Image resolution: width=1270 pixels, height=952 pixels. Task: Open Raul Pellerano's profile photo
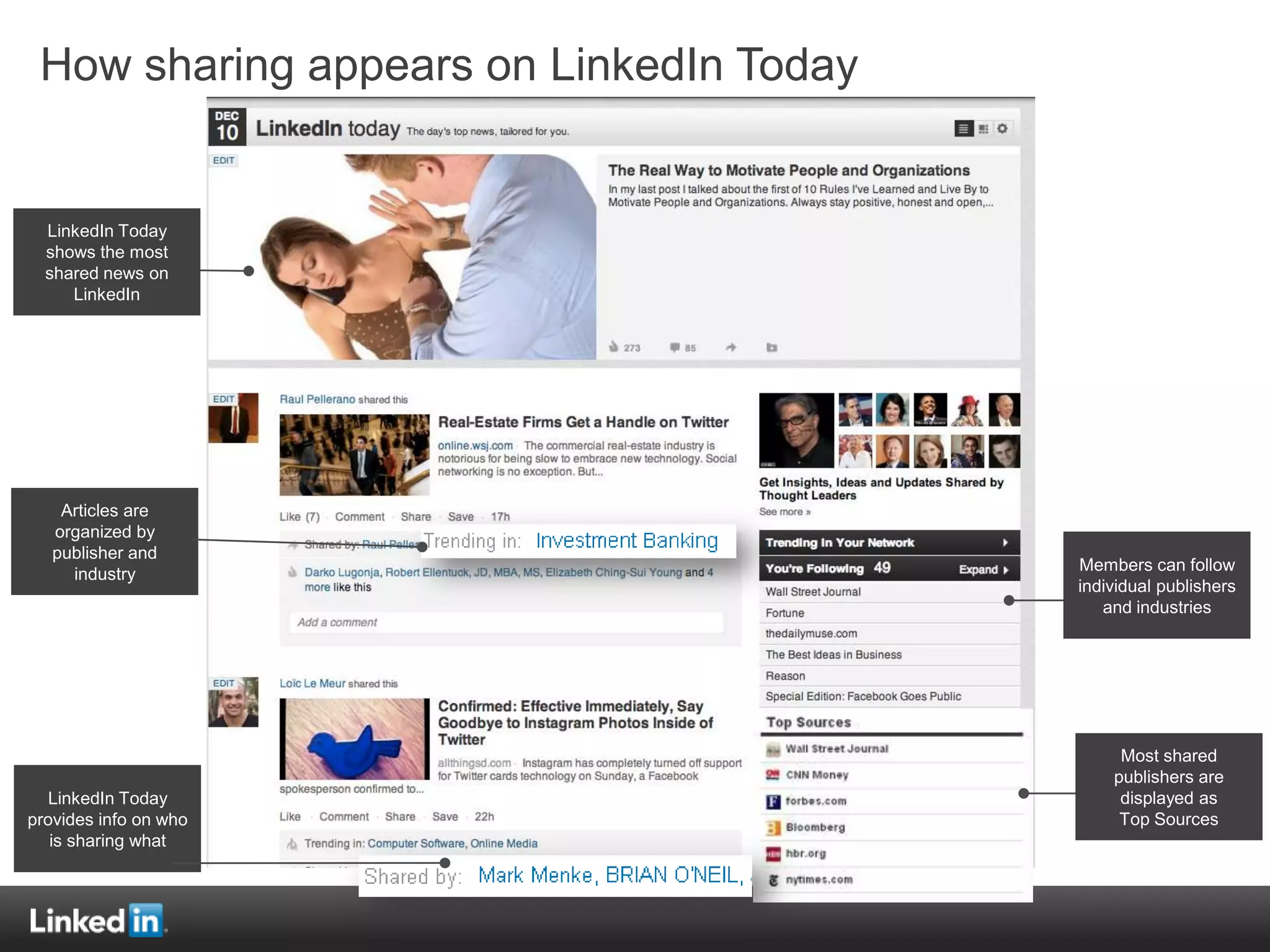233,418
